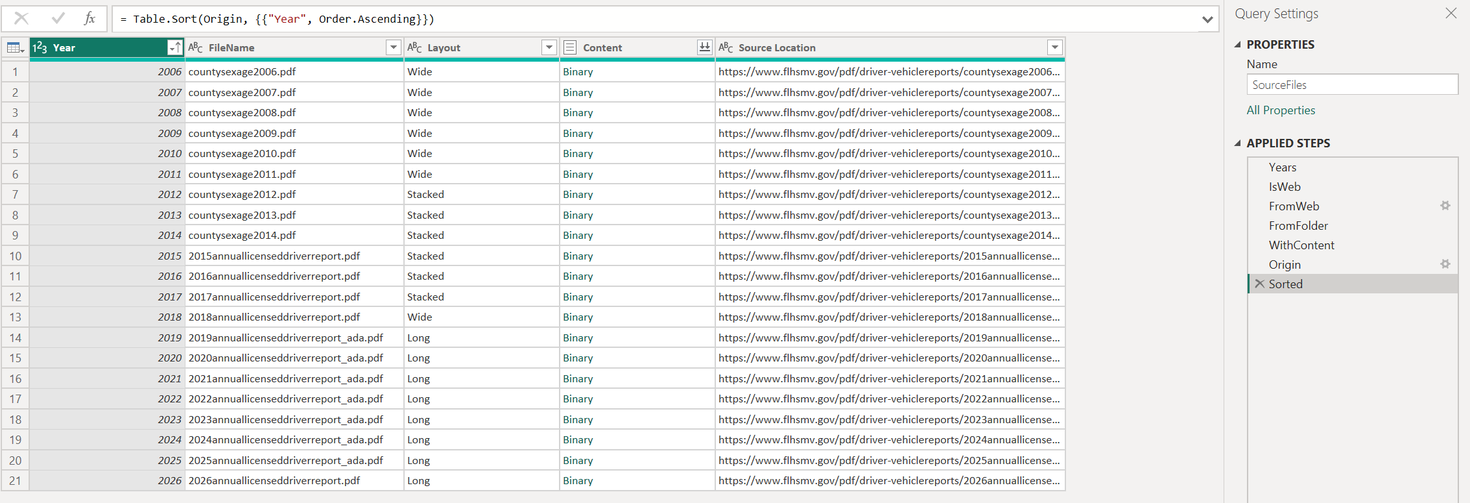Select the Content column header
Image resolution: width=1470 pixels, height=503 pixels.
click(637, 48)
